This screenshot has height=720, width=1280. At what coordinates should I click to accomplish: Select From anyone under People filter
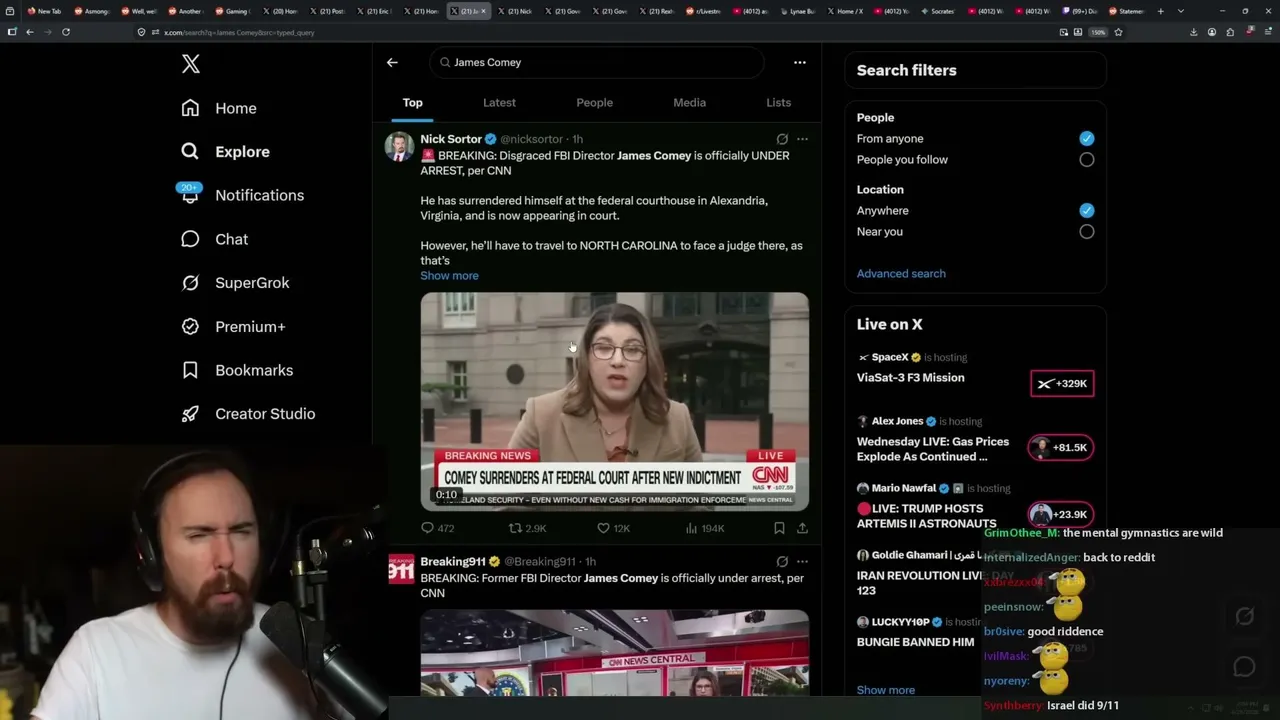(1087, 139)
